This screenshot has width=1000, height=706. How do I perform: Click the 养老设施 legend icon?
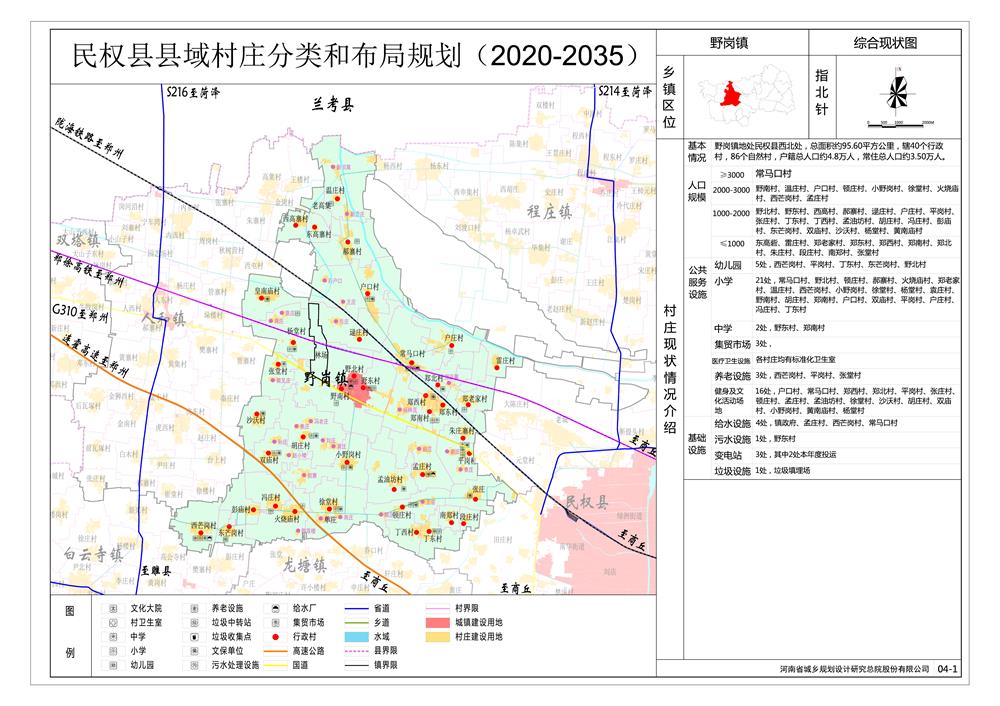click(194, 608)
